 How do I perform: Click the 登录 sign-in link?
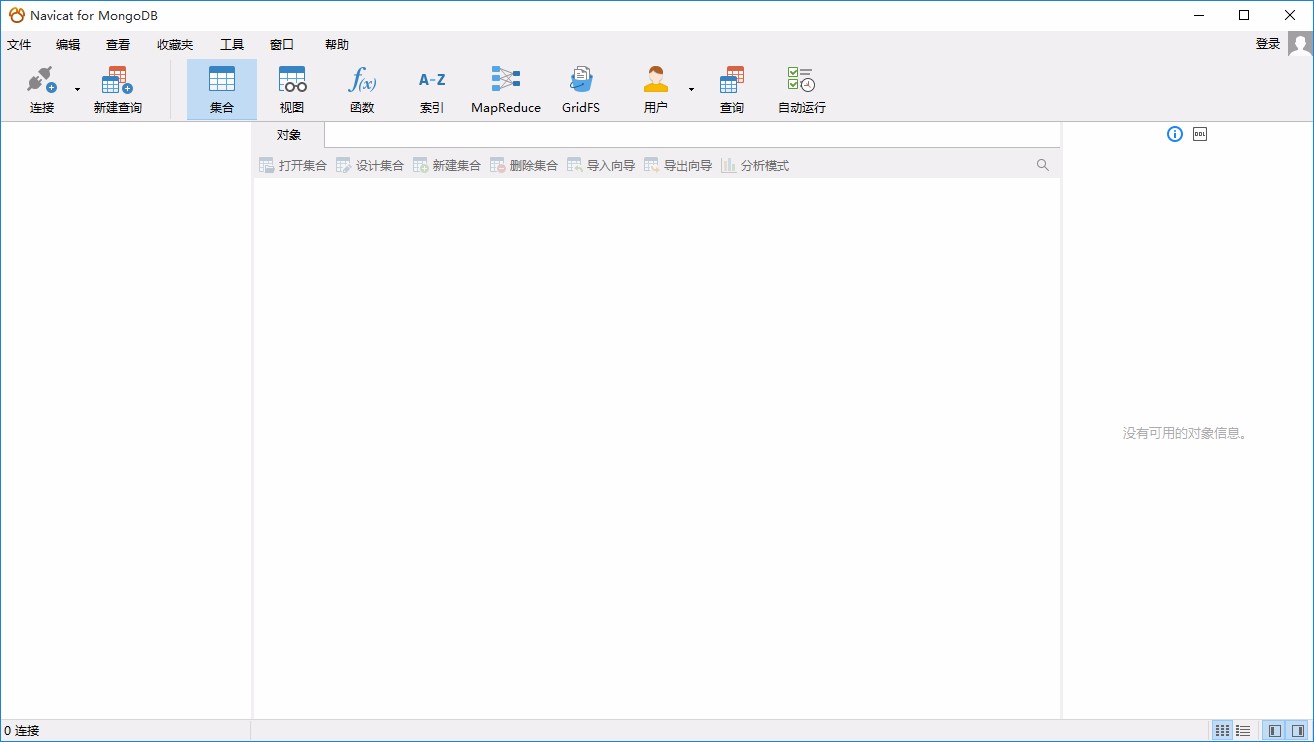click(x=1268, y=44)
